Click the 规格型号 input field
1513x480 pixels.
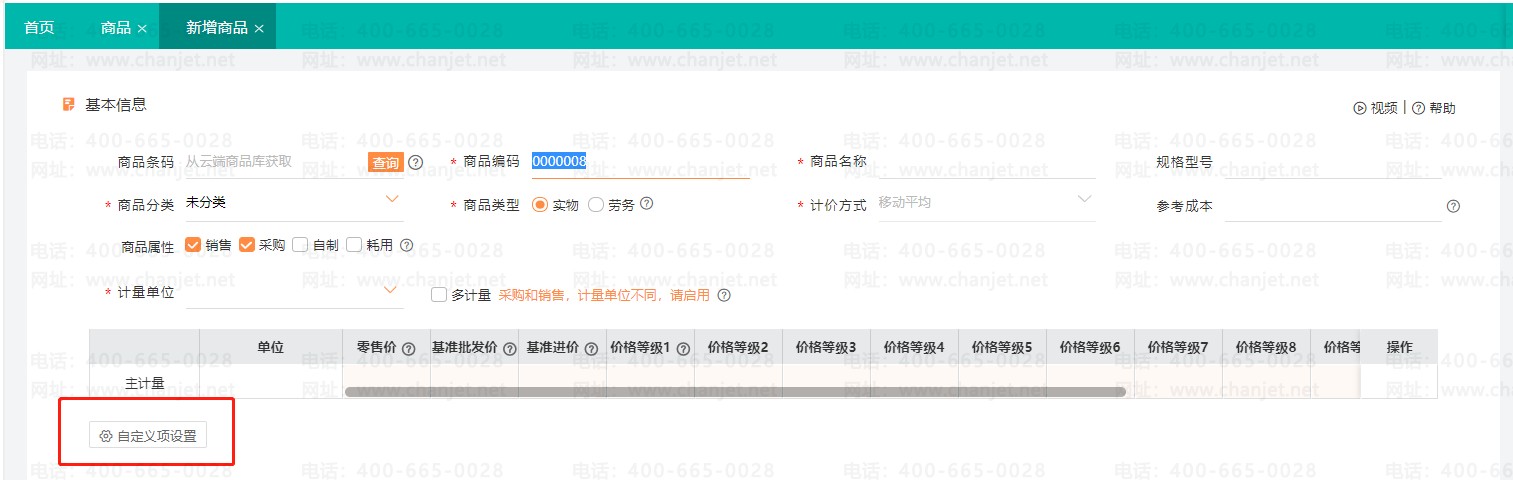(1332, 162)
